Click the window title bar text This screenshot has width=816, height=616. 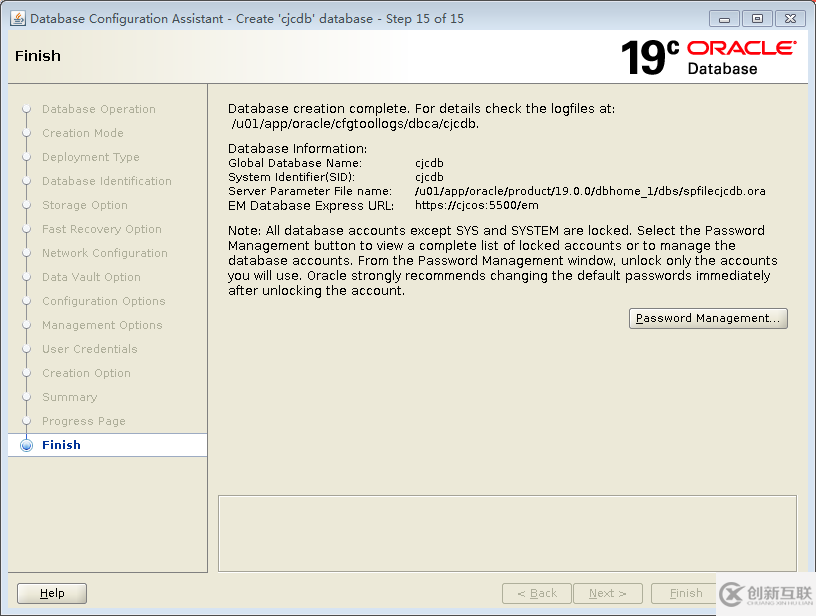click(x=247, y=19)
